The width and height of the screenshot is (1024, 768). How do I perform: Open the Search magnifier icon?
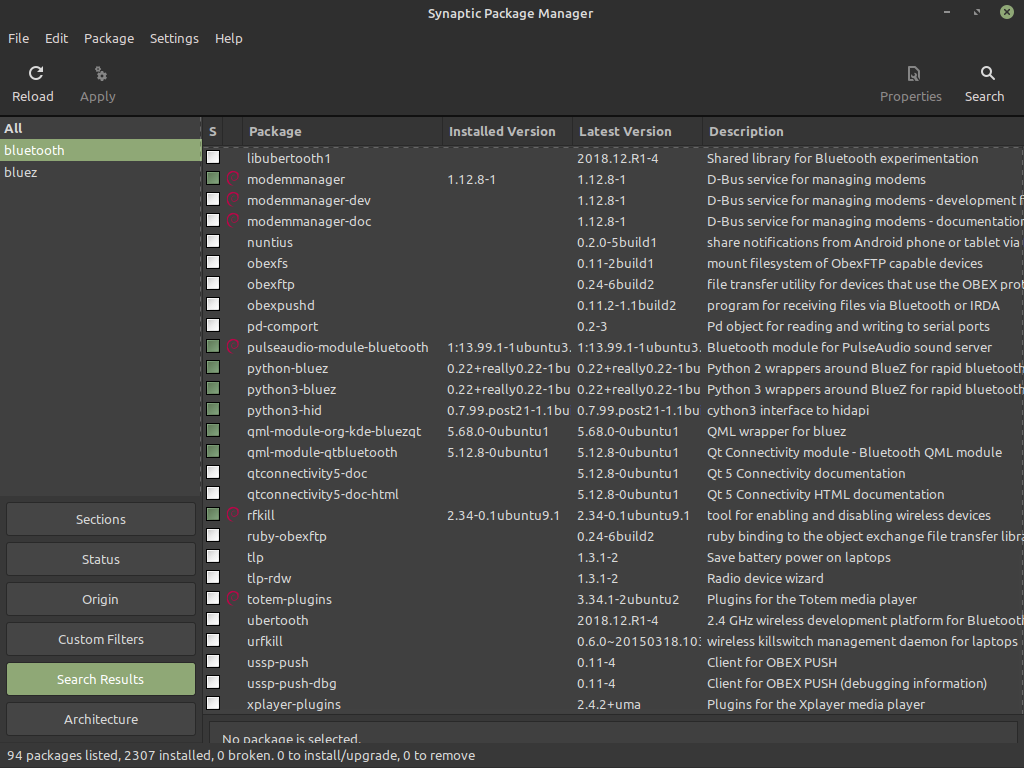987,74
